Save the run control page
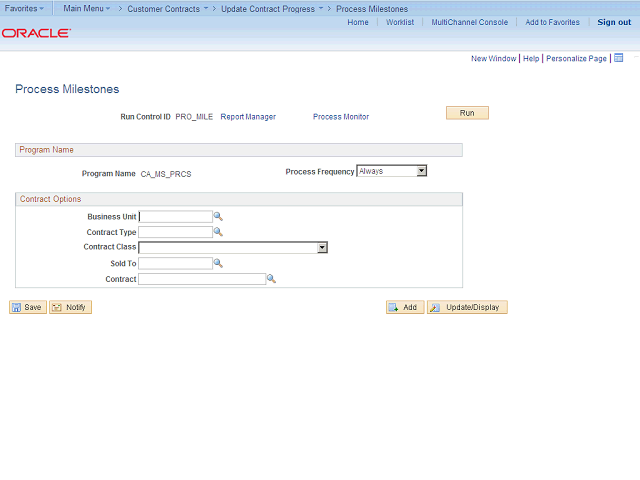This screenshot has height=480, width=640. (x=28, y=307)
